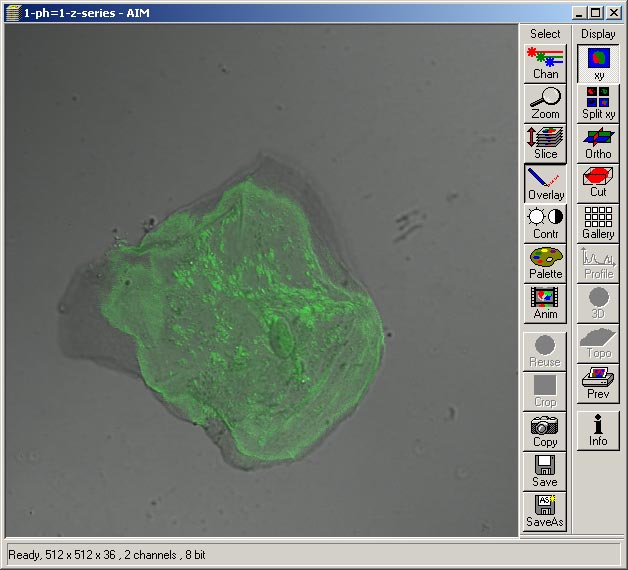Open the Ortho orthogonal view
The height and width of the screenshot is (570, 628).
tap(598, 143)
